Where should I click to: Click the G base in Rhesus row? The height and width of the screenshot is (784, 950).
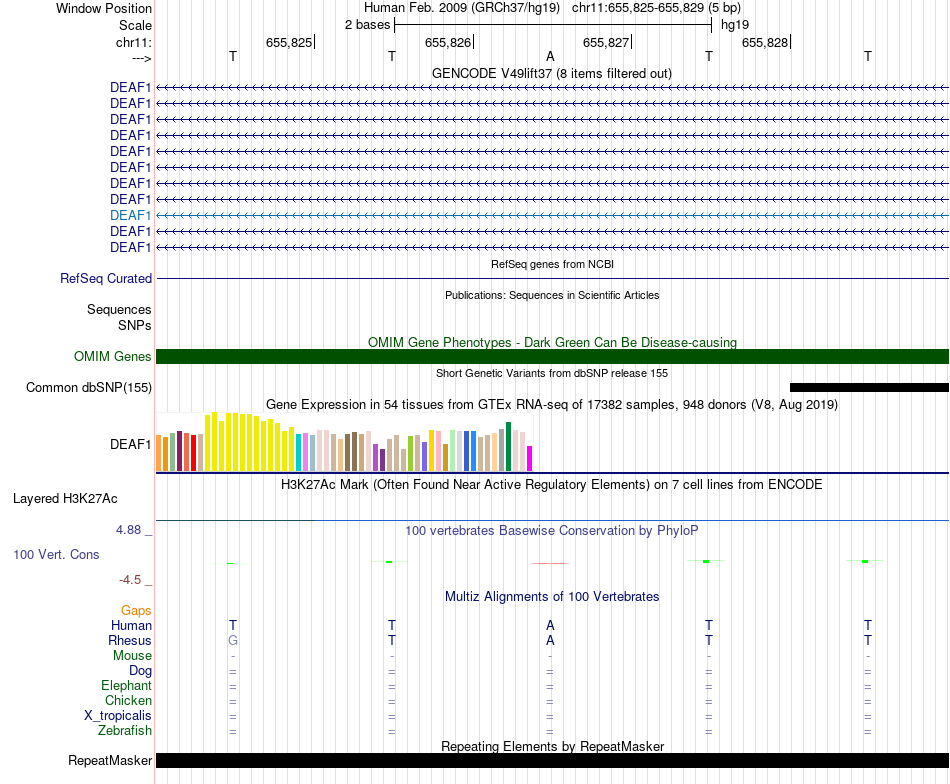233,640
